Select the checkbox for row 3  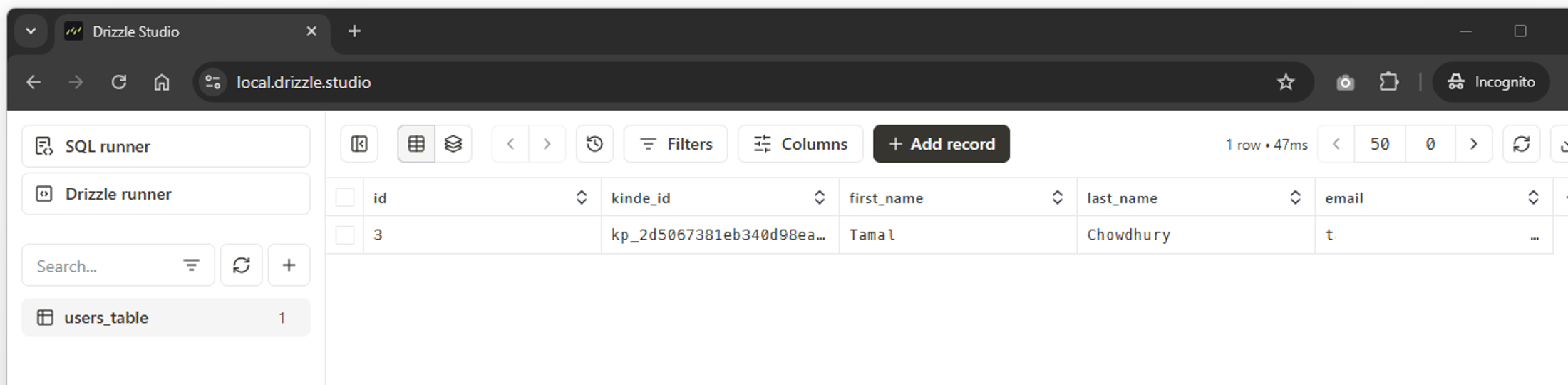pyautogui.click(x=345, y=235)
